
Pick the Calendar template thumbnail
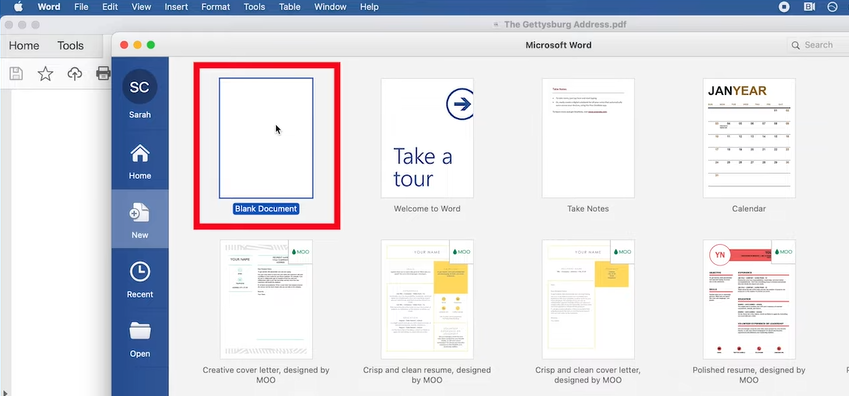click(x=749, y=138)
